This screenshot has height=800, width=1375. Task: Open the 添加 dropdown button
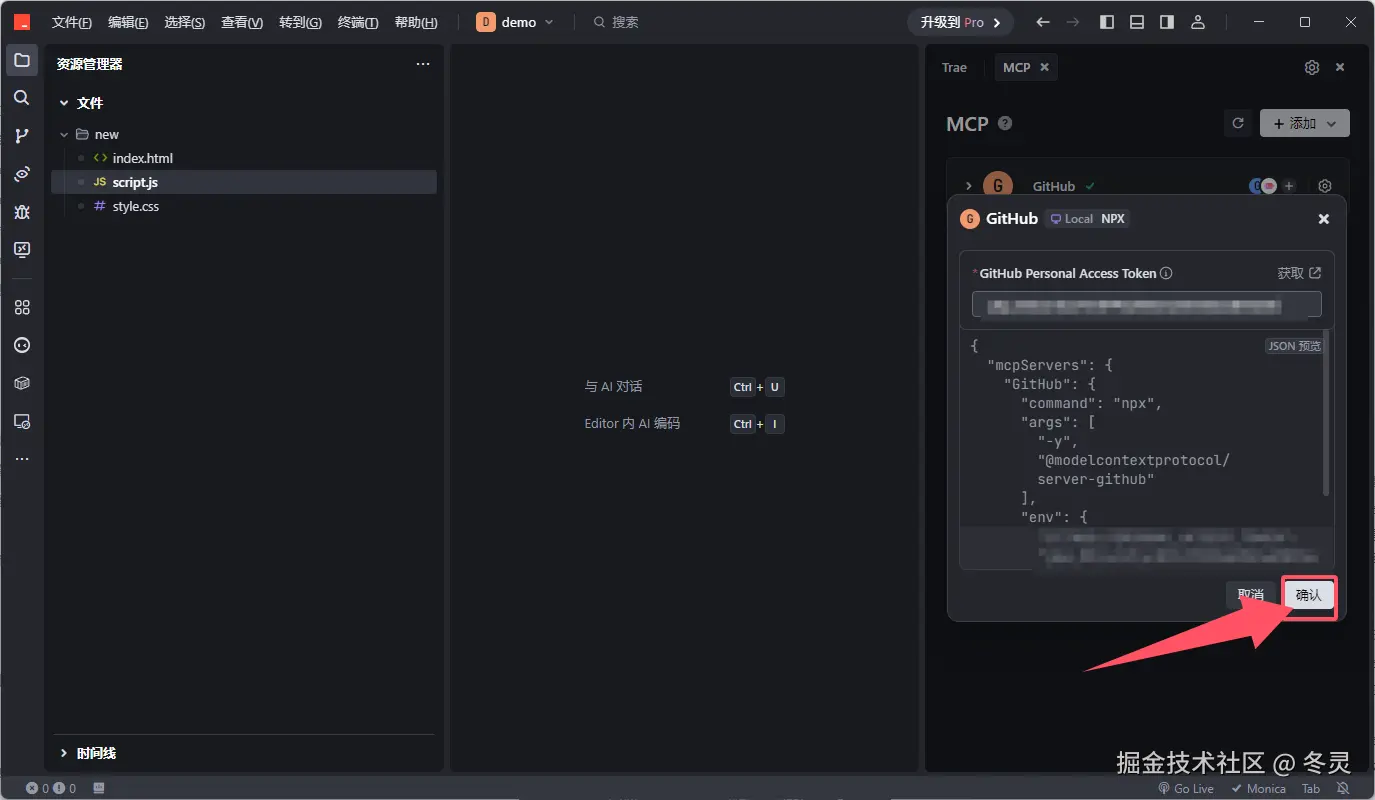1305,123
